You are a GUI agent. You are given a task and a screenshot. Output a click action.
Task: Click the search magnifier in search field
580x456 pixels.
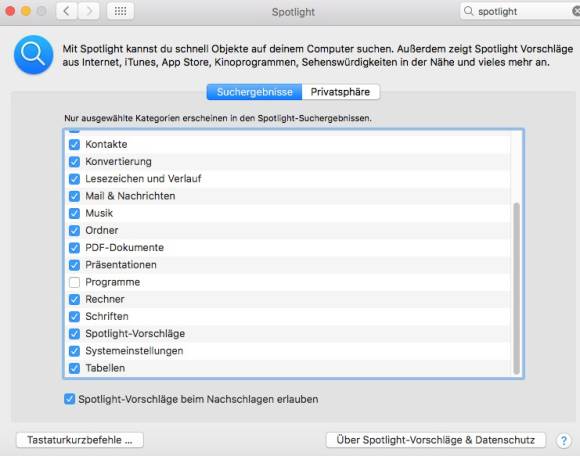click(x=468, y=11)
